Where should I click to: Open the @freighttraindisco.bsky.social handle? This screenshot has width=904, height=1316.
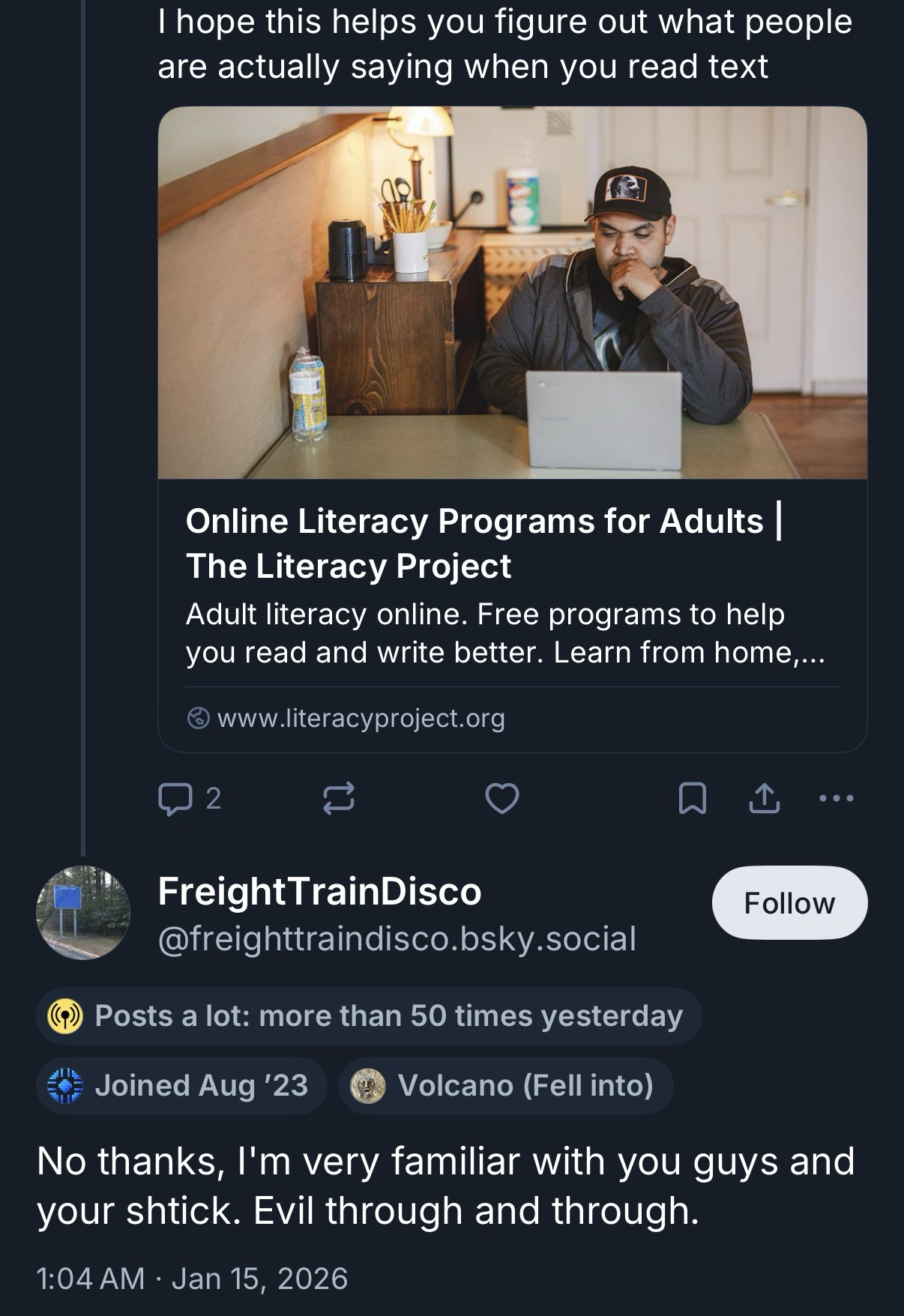[x=397, y=938]
